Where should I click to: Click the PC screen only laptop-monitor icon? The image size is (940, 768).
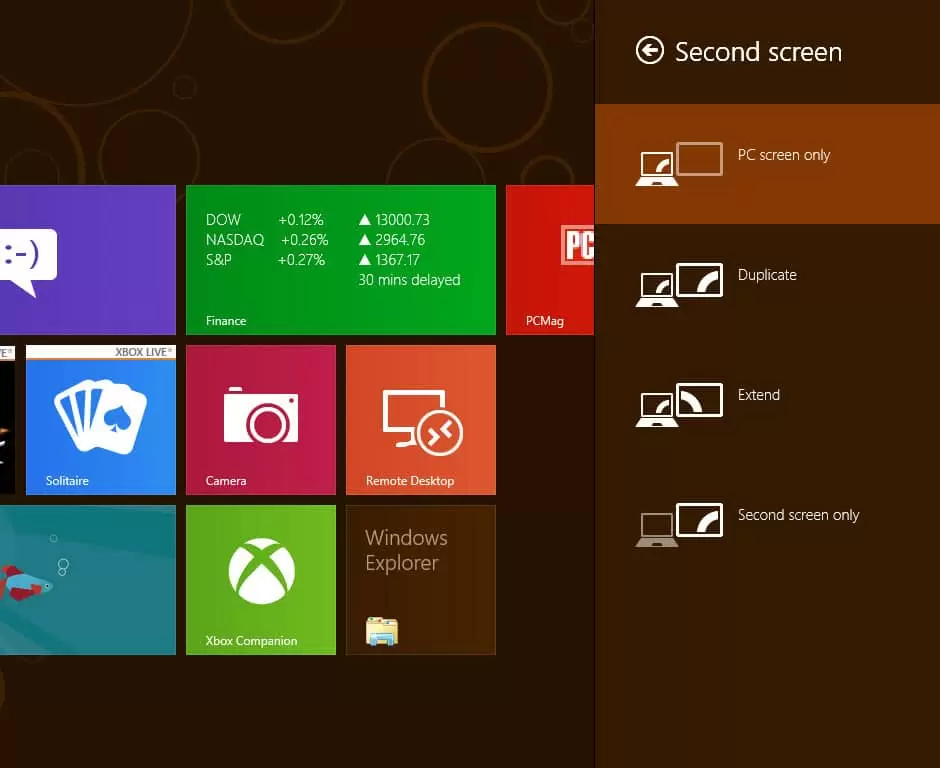coord(679,164)
